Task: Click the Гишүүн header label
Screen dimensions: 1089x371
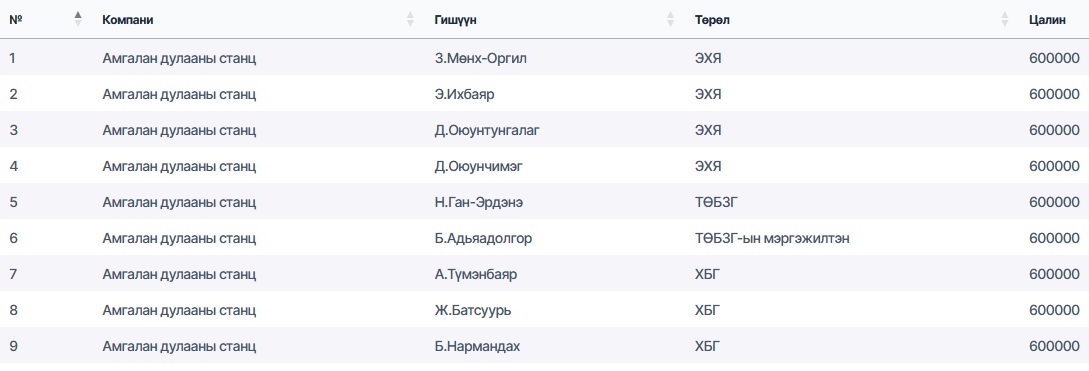Action: coord(456,20)
